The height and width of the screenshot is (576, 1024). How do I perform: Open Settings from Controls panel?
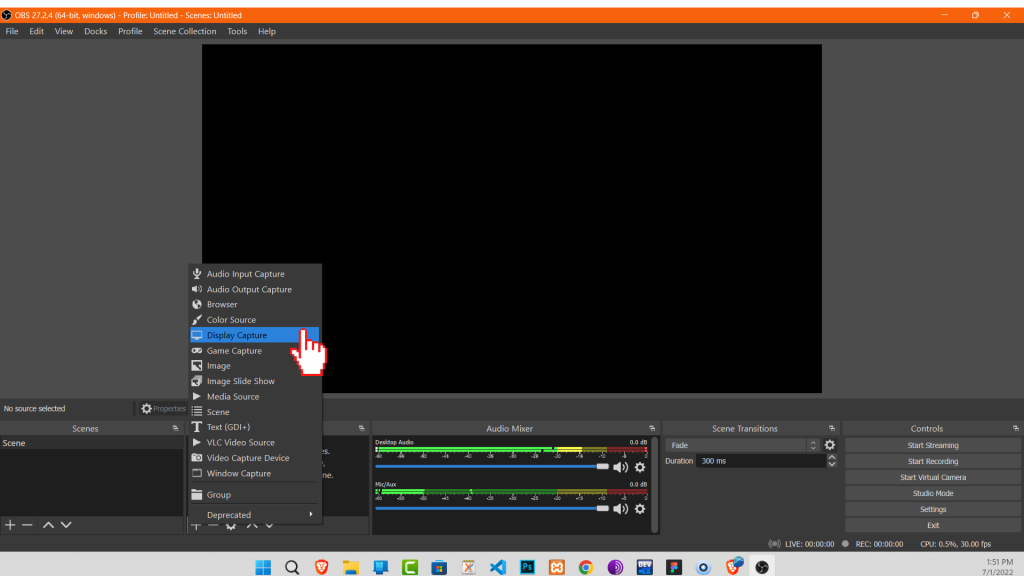(933, 509)
